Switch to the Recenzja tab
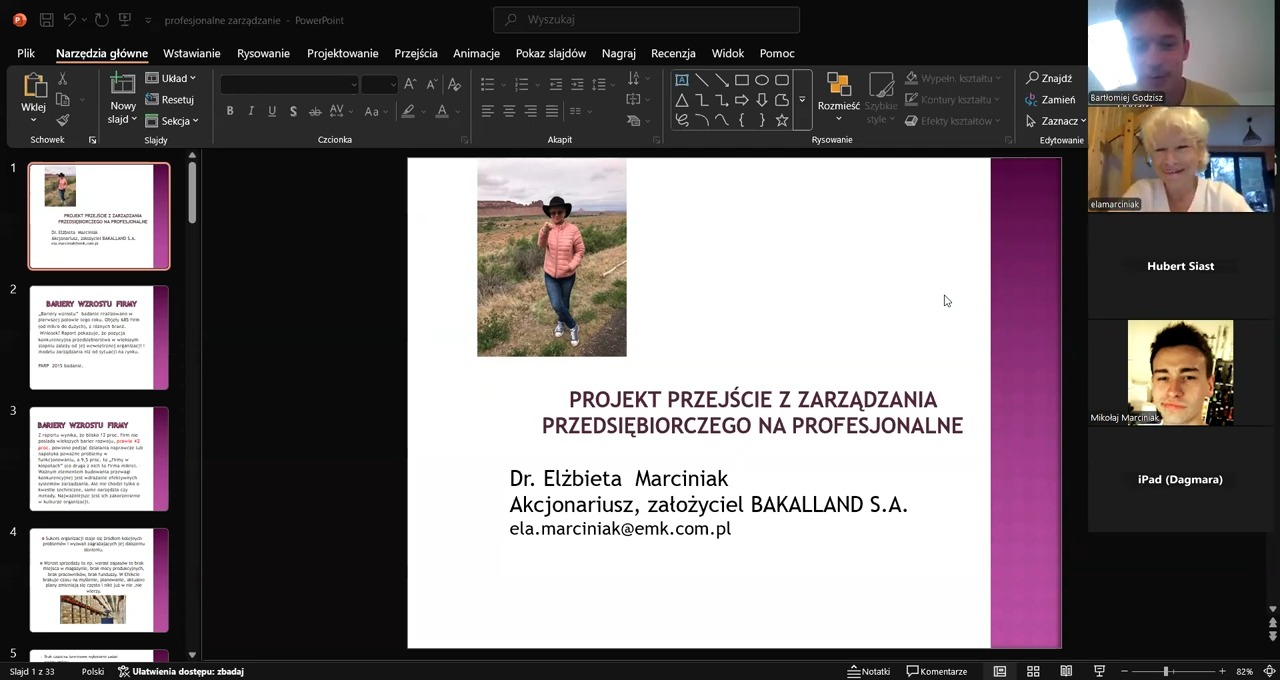1280x680 pixels. (x=673, y=53)
